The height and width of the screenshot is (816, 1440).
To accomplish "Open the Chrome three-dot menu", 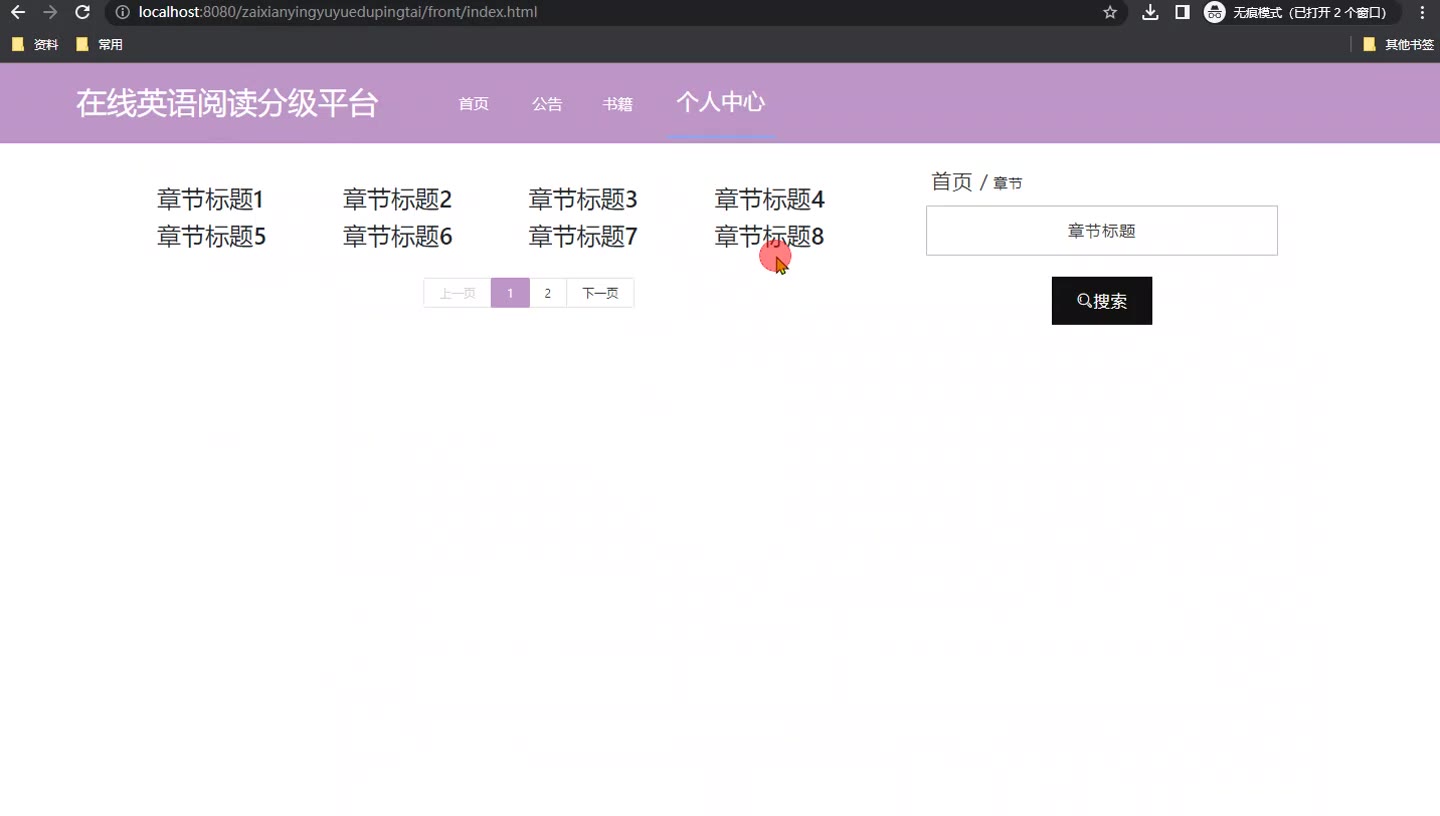I will coord(1422,12).
